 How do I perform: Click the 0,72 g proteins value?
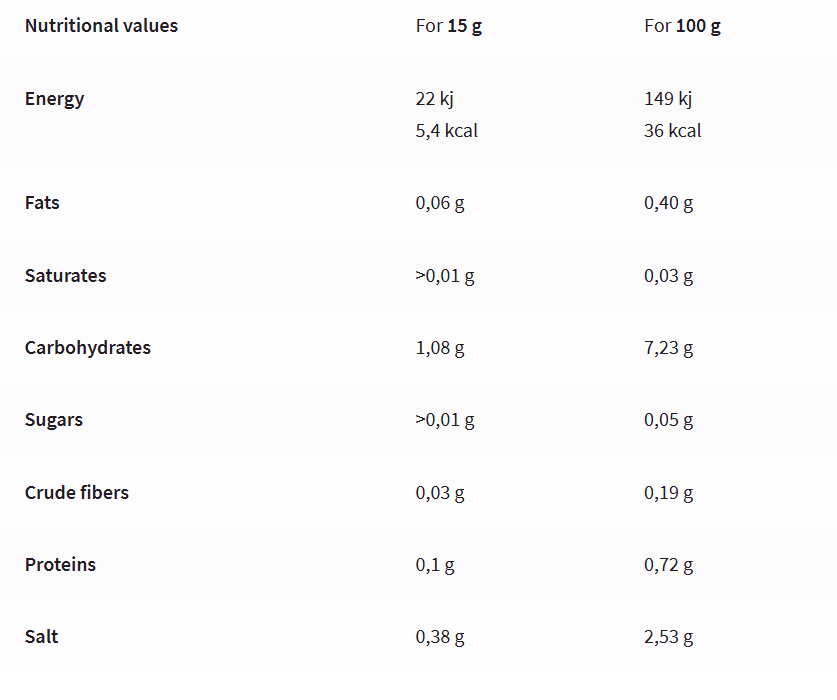[x=668, y=565]
